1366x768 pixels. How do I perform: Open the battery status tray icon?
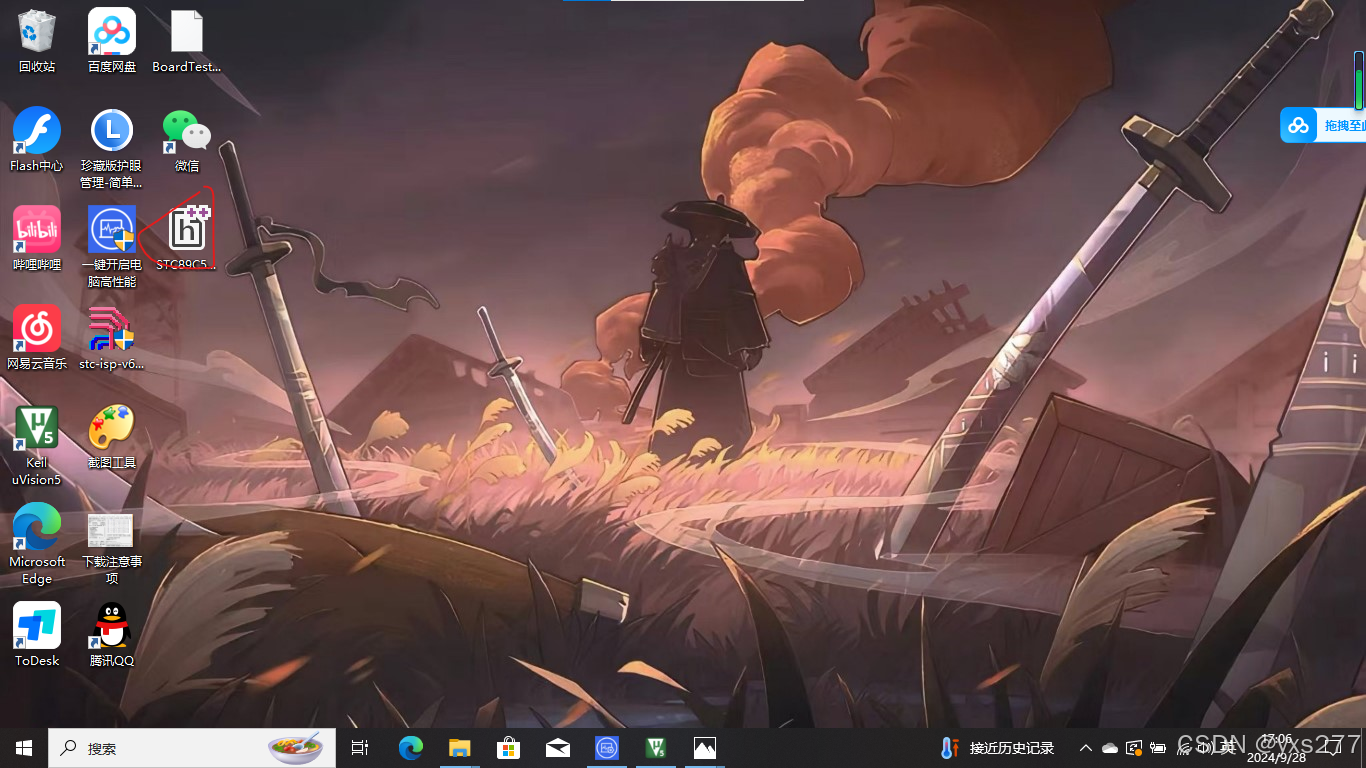click(x=1159, y=748)
